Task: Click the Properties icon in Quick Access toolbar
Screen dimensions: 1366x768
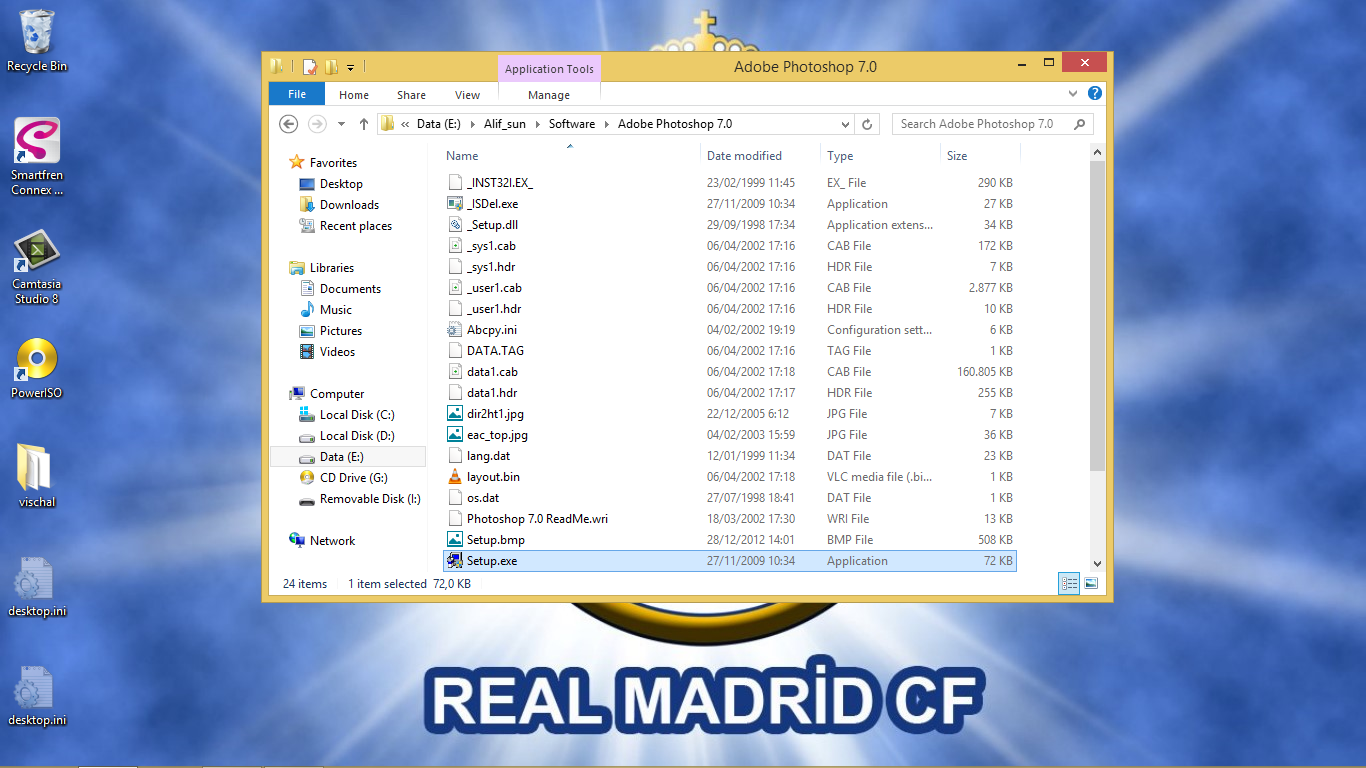Action: coord(309,66)
